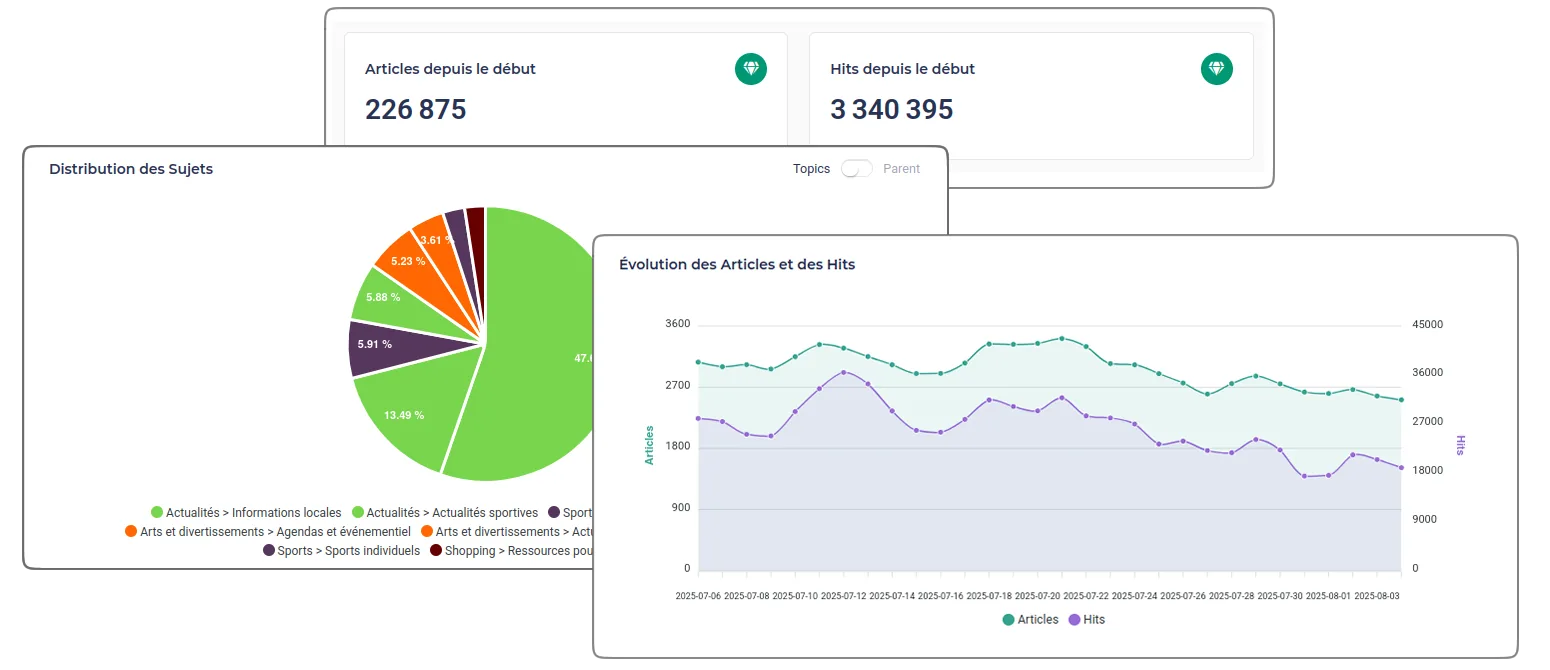Click the 2025-08-01 date label
Image resolution: width=1550 pixels, height=670 pixels.
coord(1329,595)
